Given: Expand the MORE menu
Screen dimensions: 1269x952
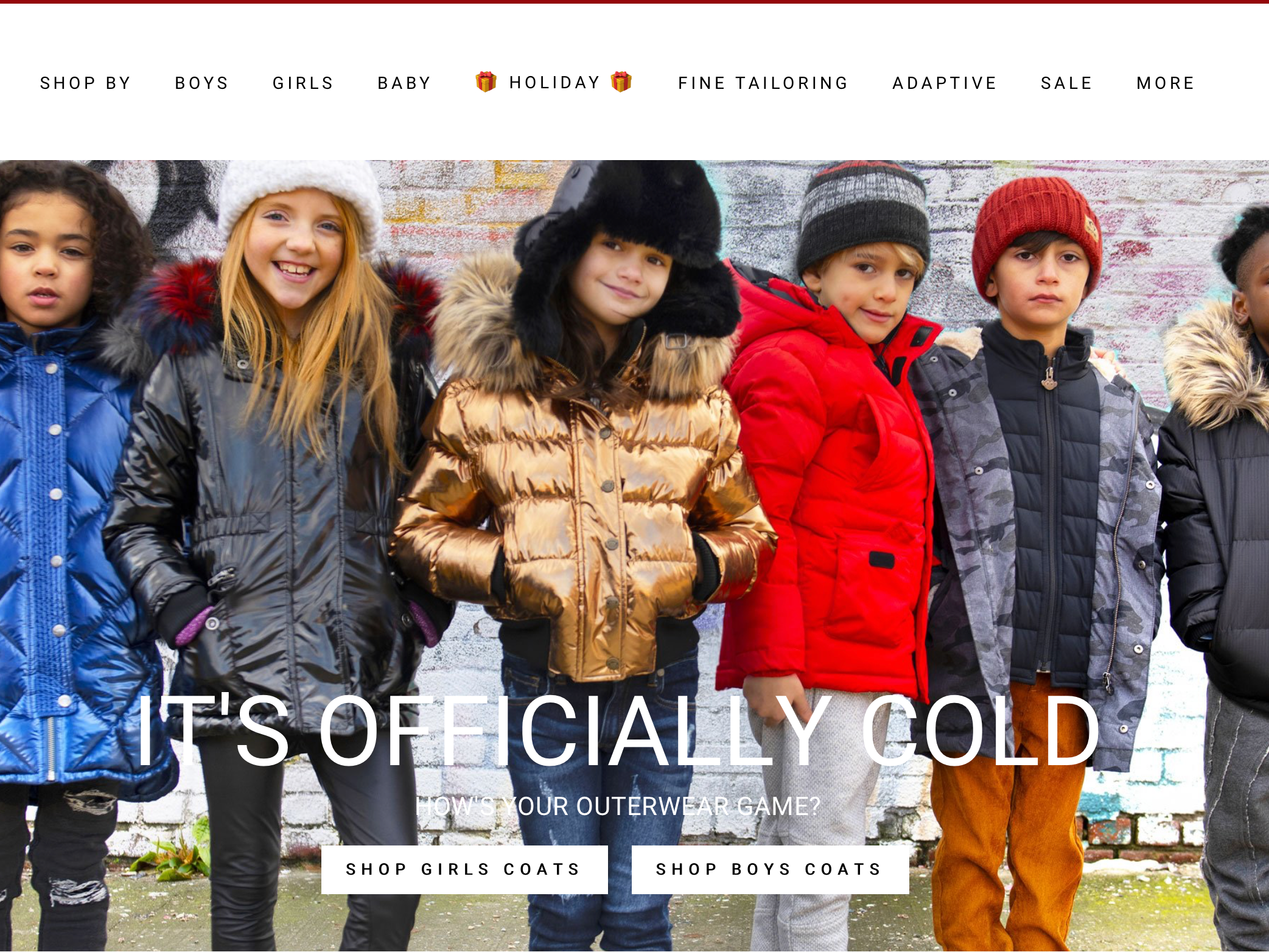Looking at the screenshot, I should point(1166,83).
